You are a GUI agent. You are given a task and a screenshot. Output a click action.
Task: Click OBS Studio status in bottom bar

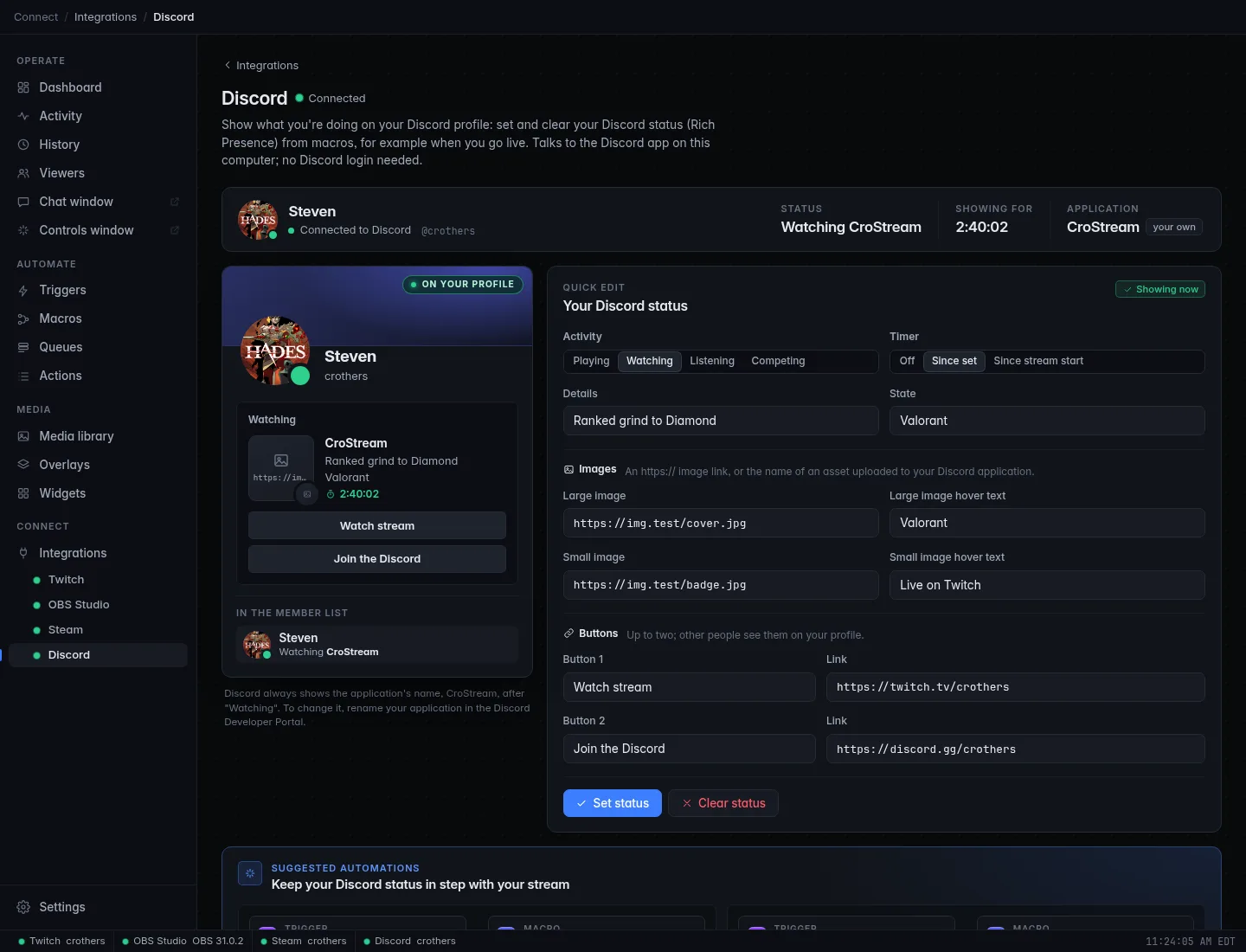point(183,941)
